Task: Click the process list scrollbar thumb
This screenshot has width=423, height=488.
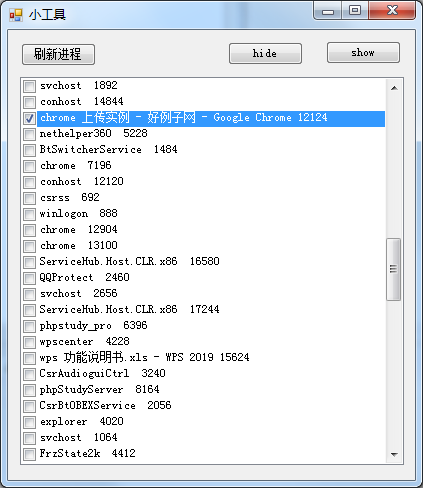Action: [394, 269]
